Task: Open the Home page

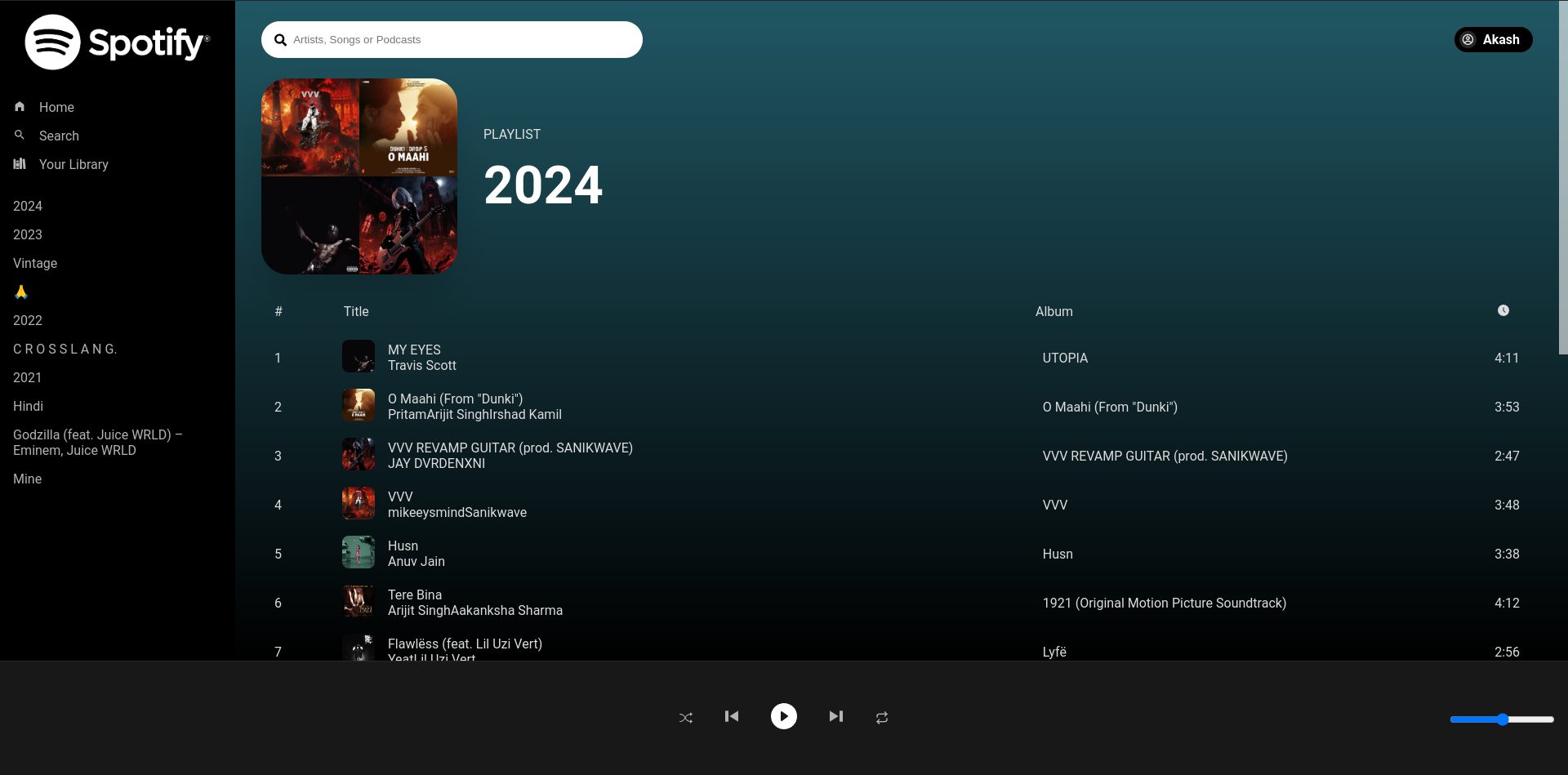Action: (x=56, y=107)
